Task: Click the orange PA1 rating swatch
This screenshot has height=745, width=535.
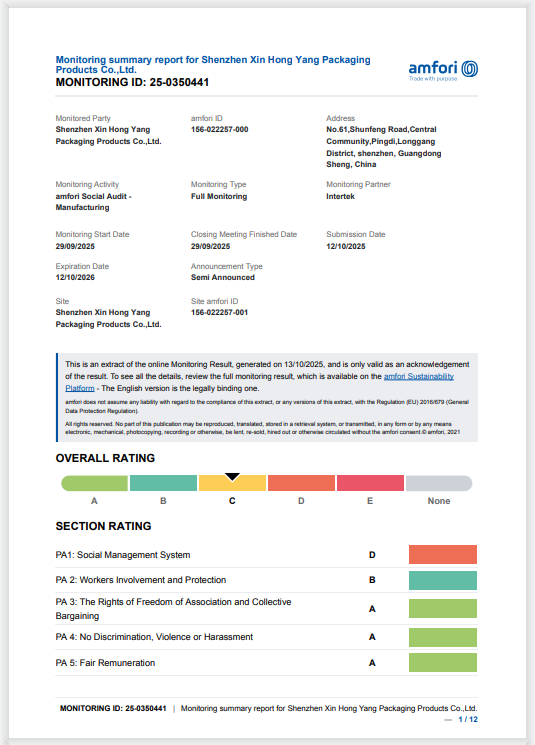Action: [x=443, y=554]
